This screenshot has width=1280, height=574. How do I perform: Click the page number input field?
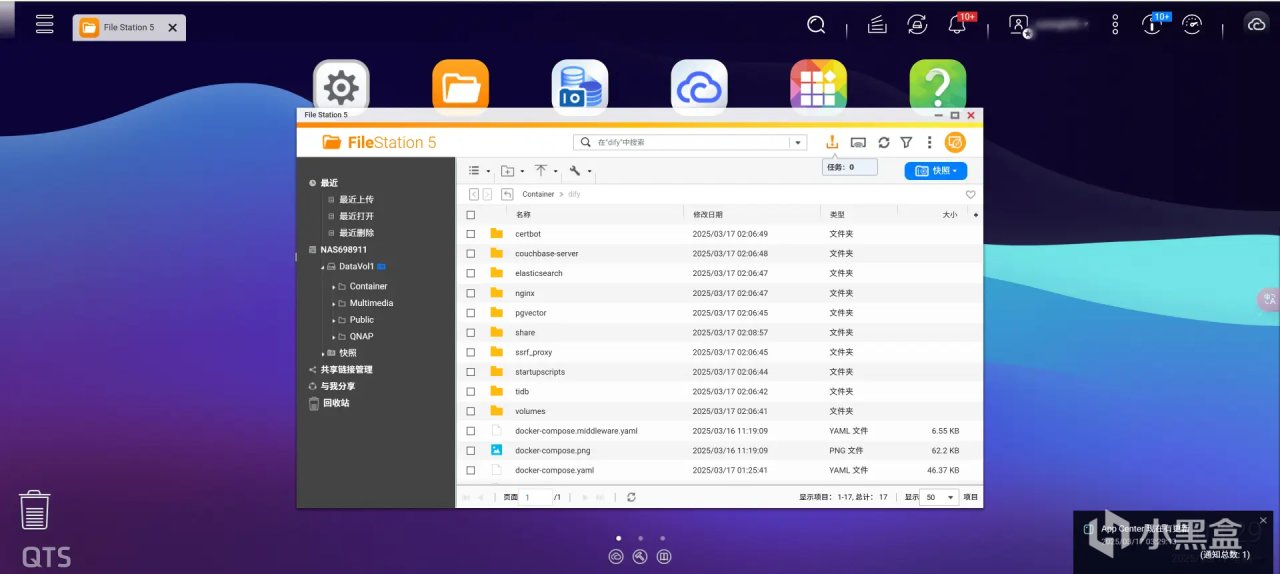(536, 497)
